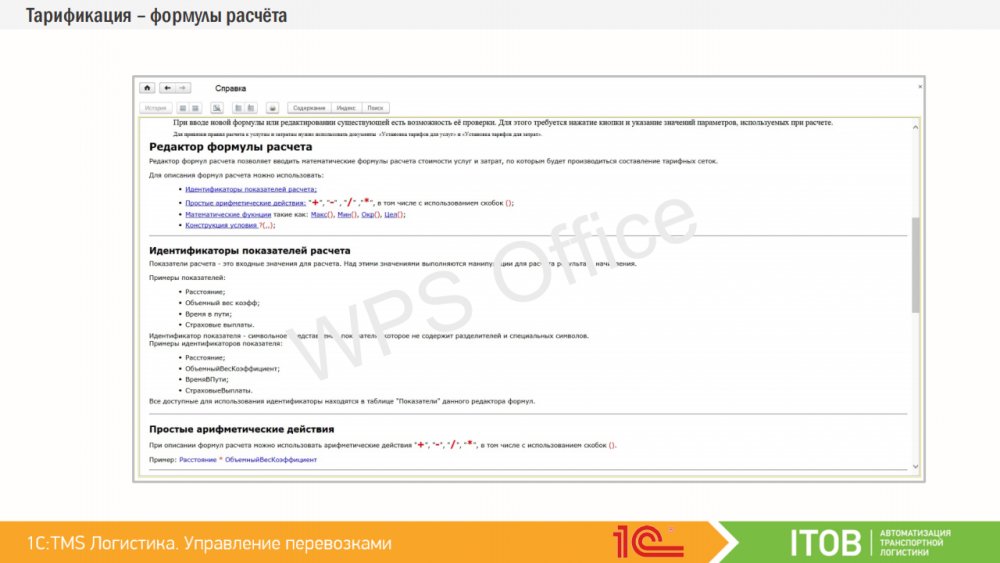Switch to the Индекс tab
Image resolution: width=1000 pixels, height=563 pixels.
click(346, 108)
